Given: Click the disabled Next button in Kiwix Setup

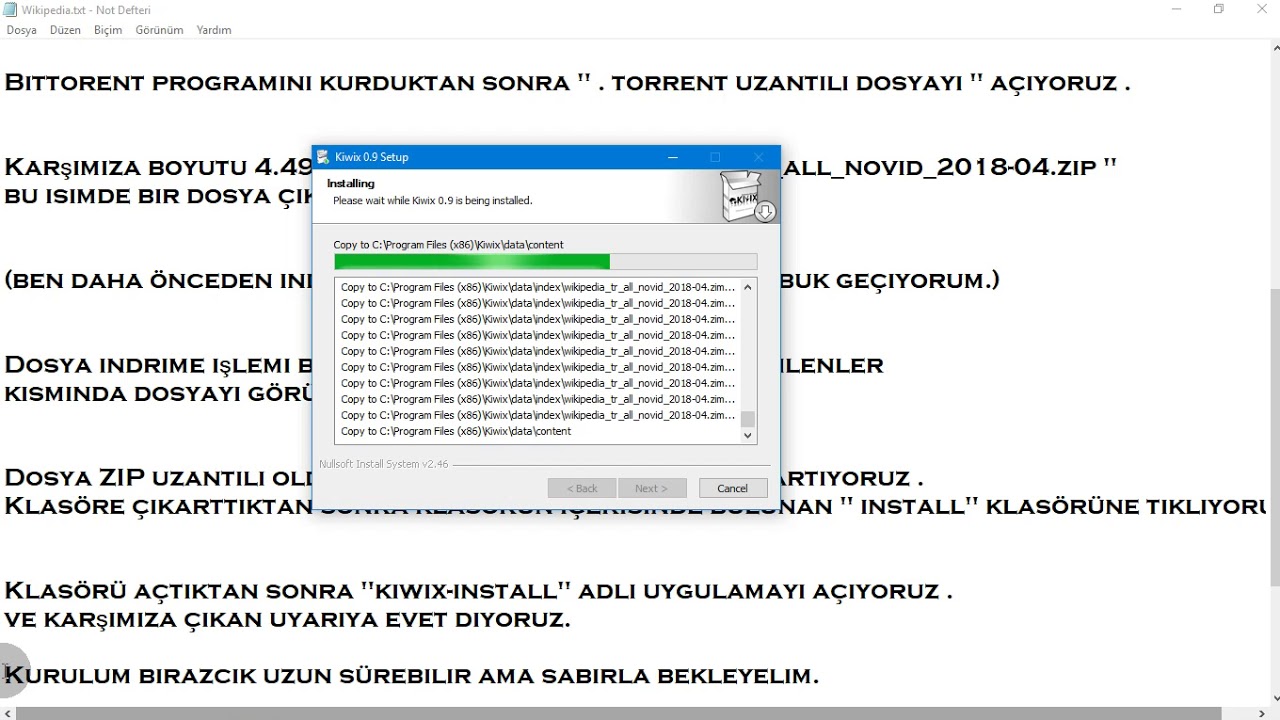Looking at the screenshot, I should click(x=651, y=488).
